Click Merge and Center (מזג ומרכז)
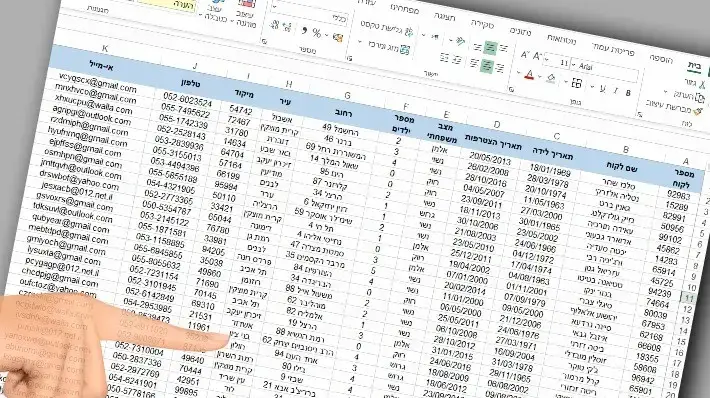 pos(389,47)
